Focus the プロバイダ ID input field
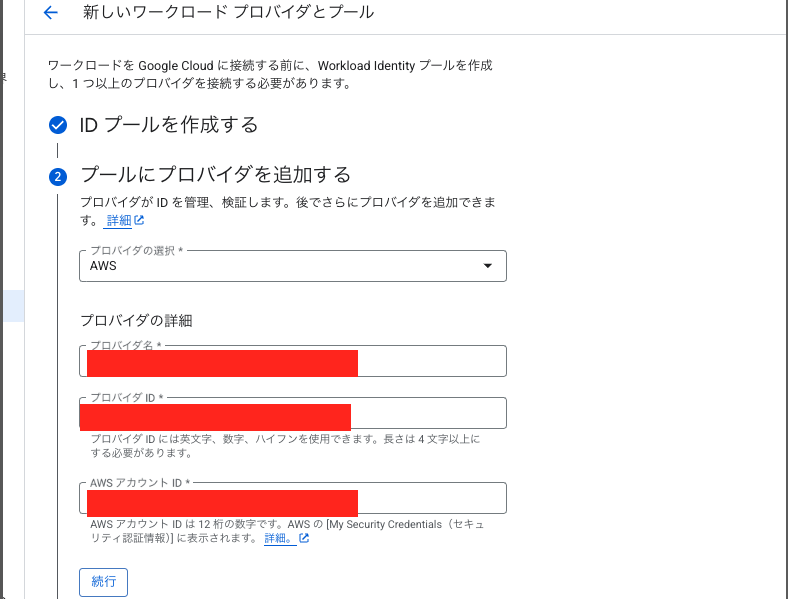Viewport: 788px width, 599px height. 292,413
